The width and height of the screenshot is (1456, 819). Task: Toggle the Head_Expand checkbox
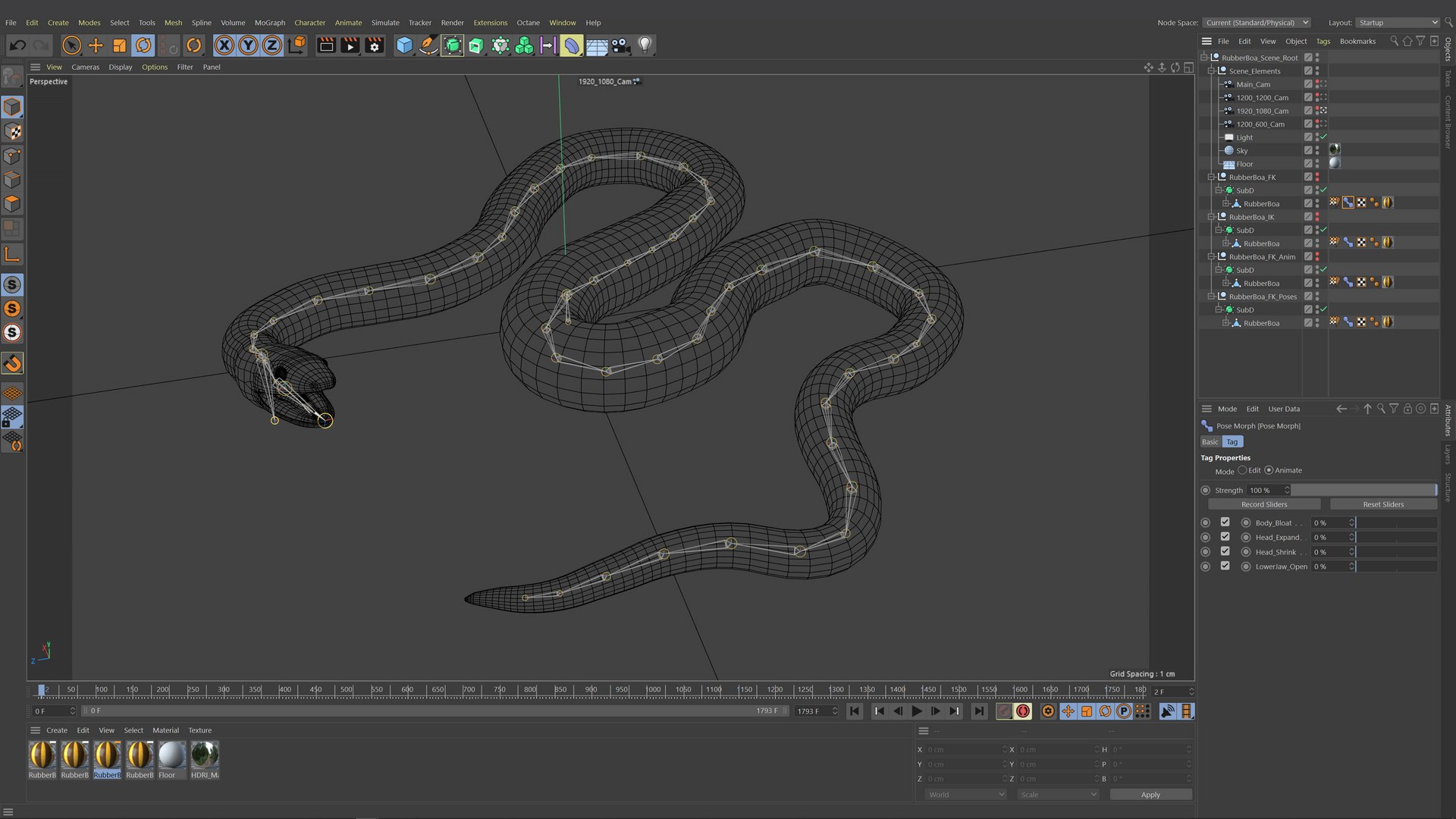pyautogui.click(x=1225, y=537)
